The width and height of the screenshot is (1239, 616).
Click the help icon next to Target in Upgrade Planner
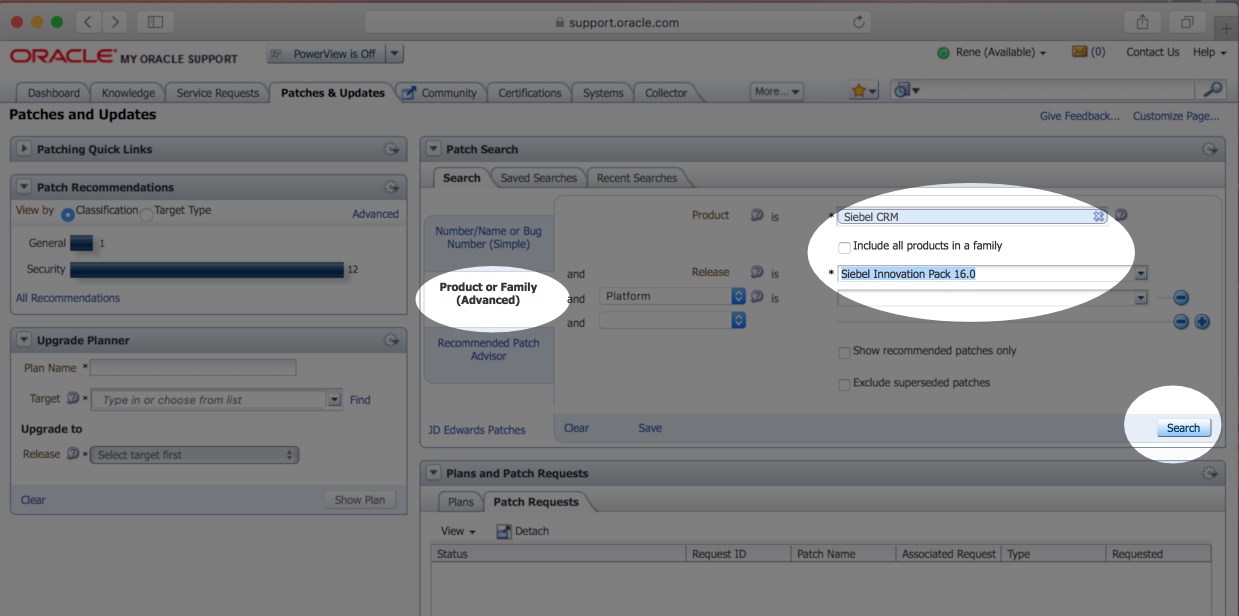coord(73,399)
